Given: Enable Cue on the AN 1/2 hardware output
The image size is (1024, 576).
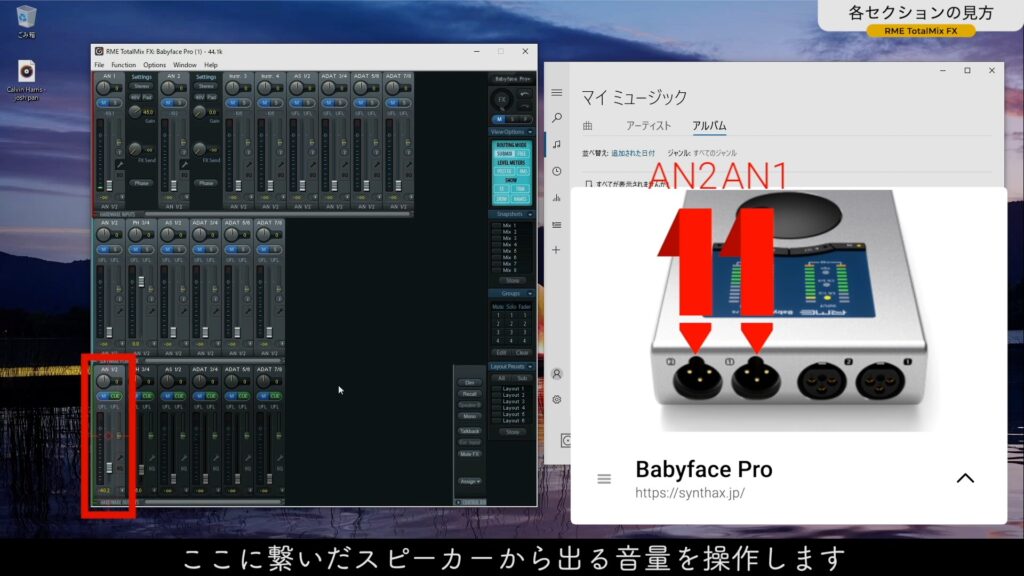Looking at the screenshot, I should click(x=115, y=396).
